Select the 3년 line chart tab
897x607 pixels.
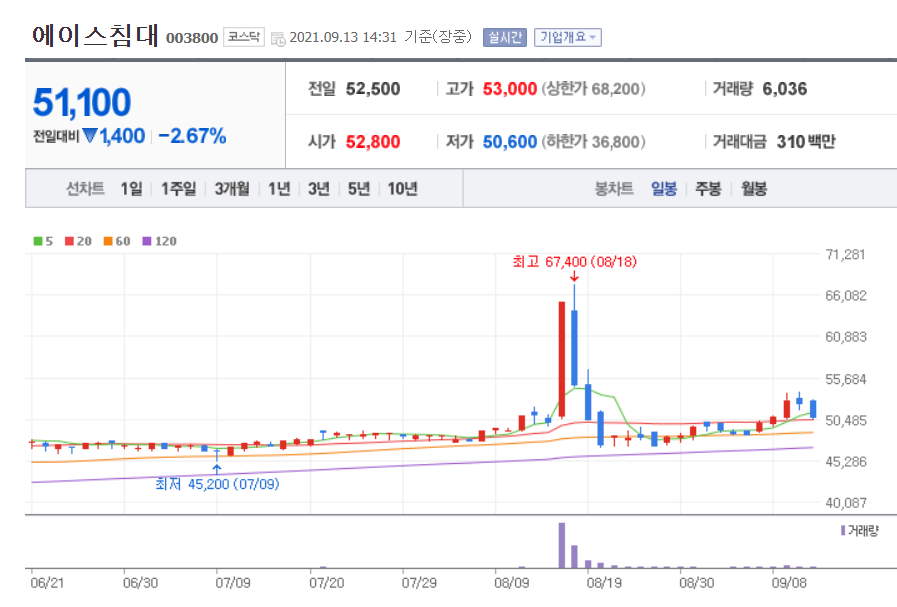[x=319, y=189]
